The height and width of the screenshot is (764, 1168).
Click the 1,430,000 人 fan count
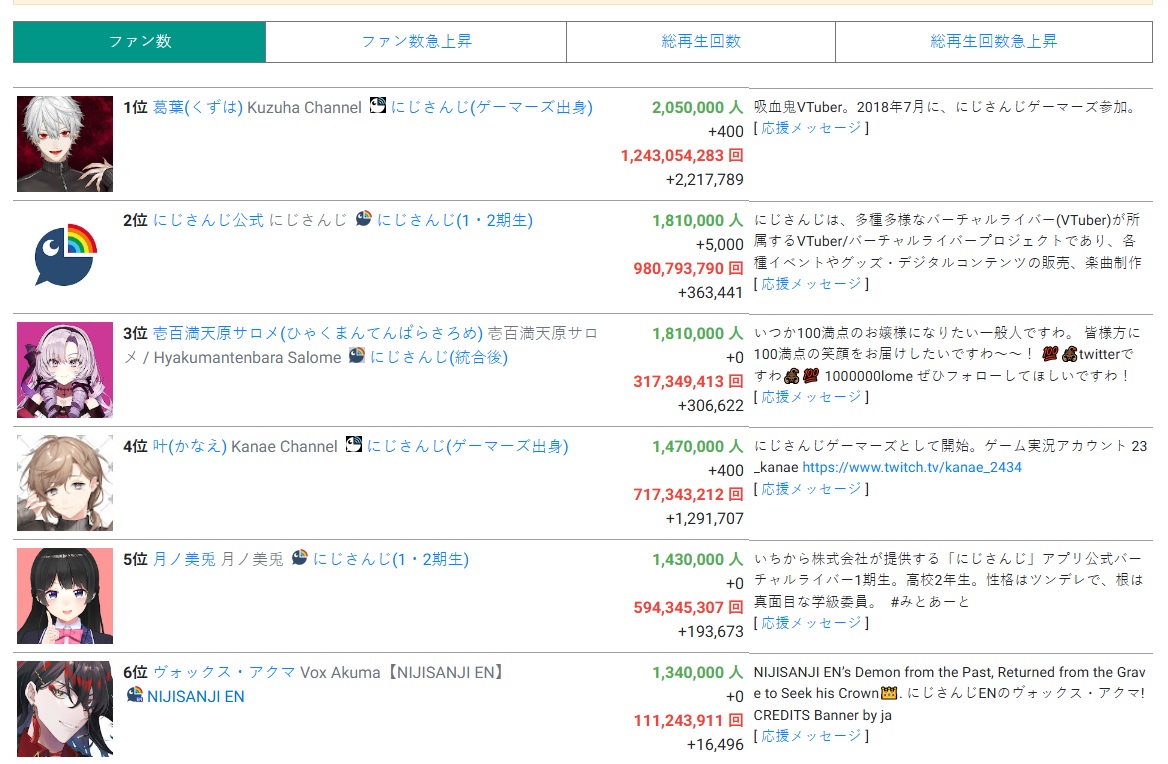click(697, 559)
